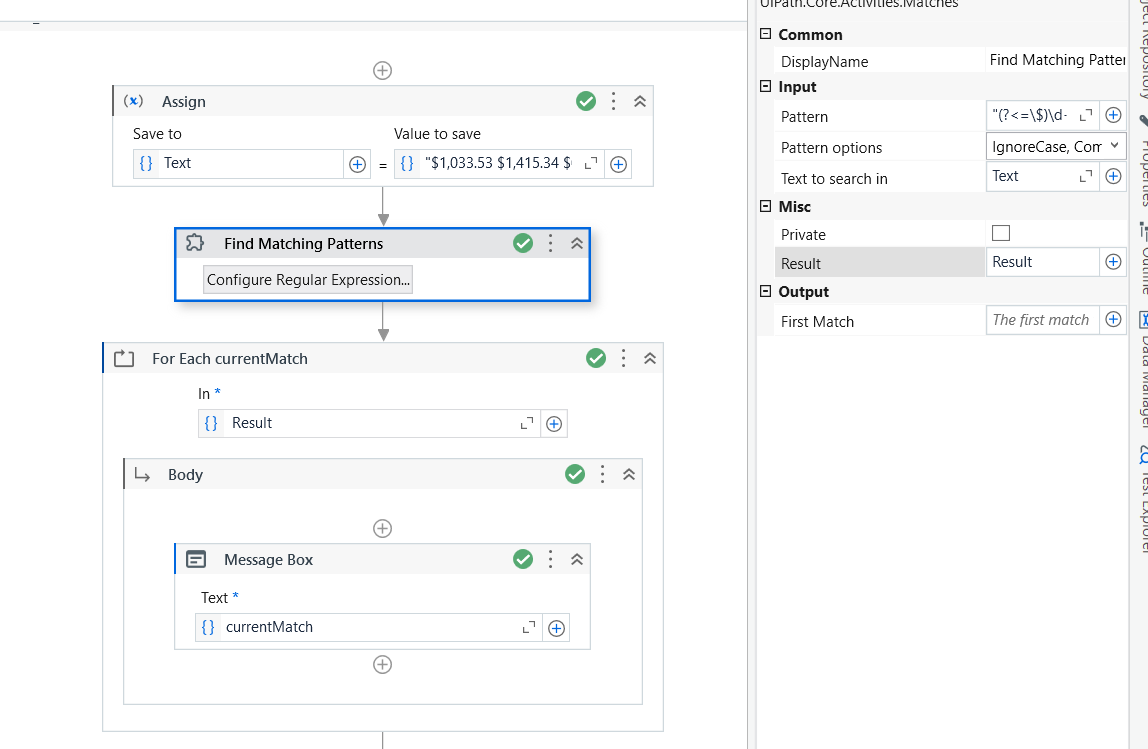Click the plus button next to the Result property
The width and height of the screenshot is (1148, 749).
[1113, 262]
